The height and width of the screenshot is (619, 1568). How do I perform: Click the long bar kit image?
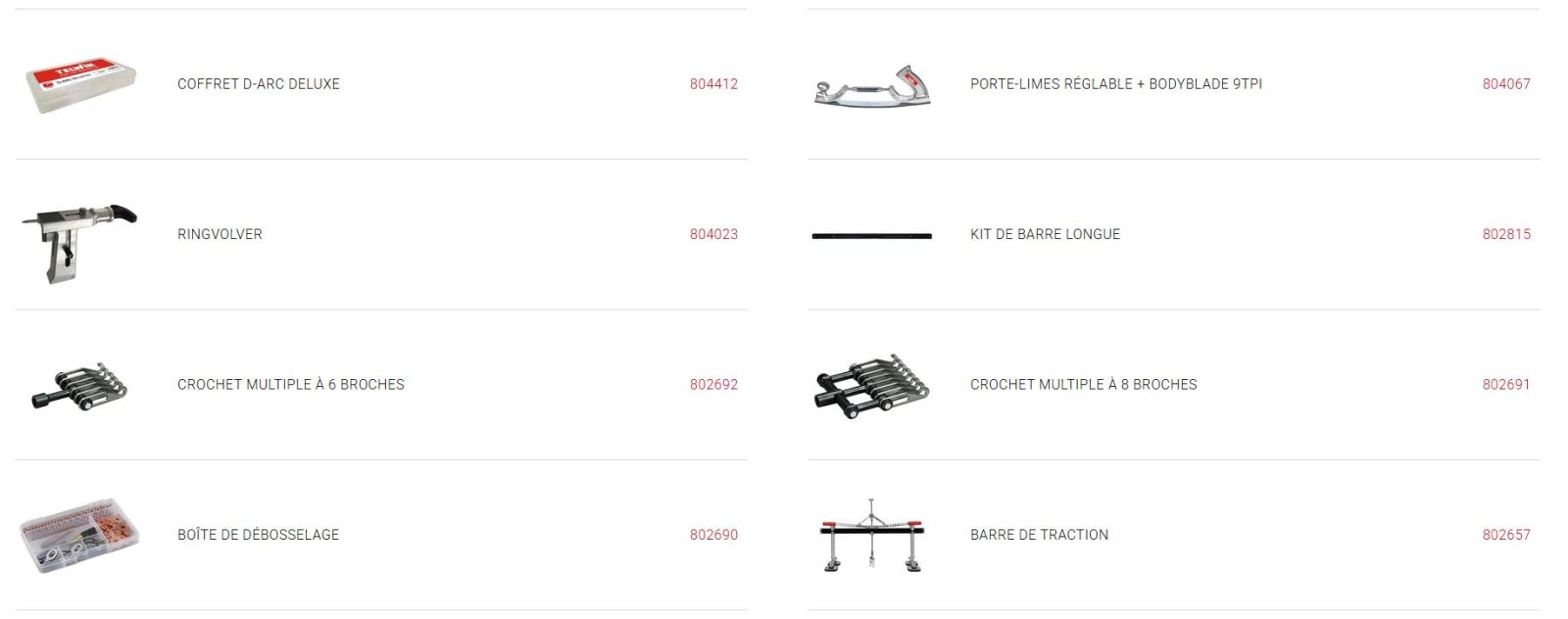pyautogui.click(x=872, y=235)
